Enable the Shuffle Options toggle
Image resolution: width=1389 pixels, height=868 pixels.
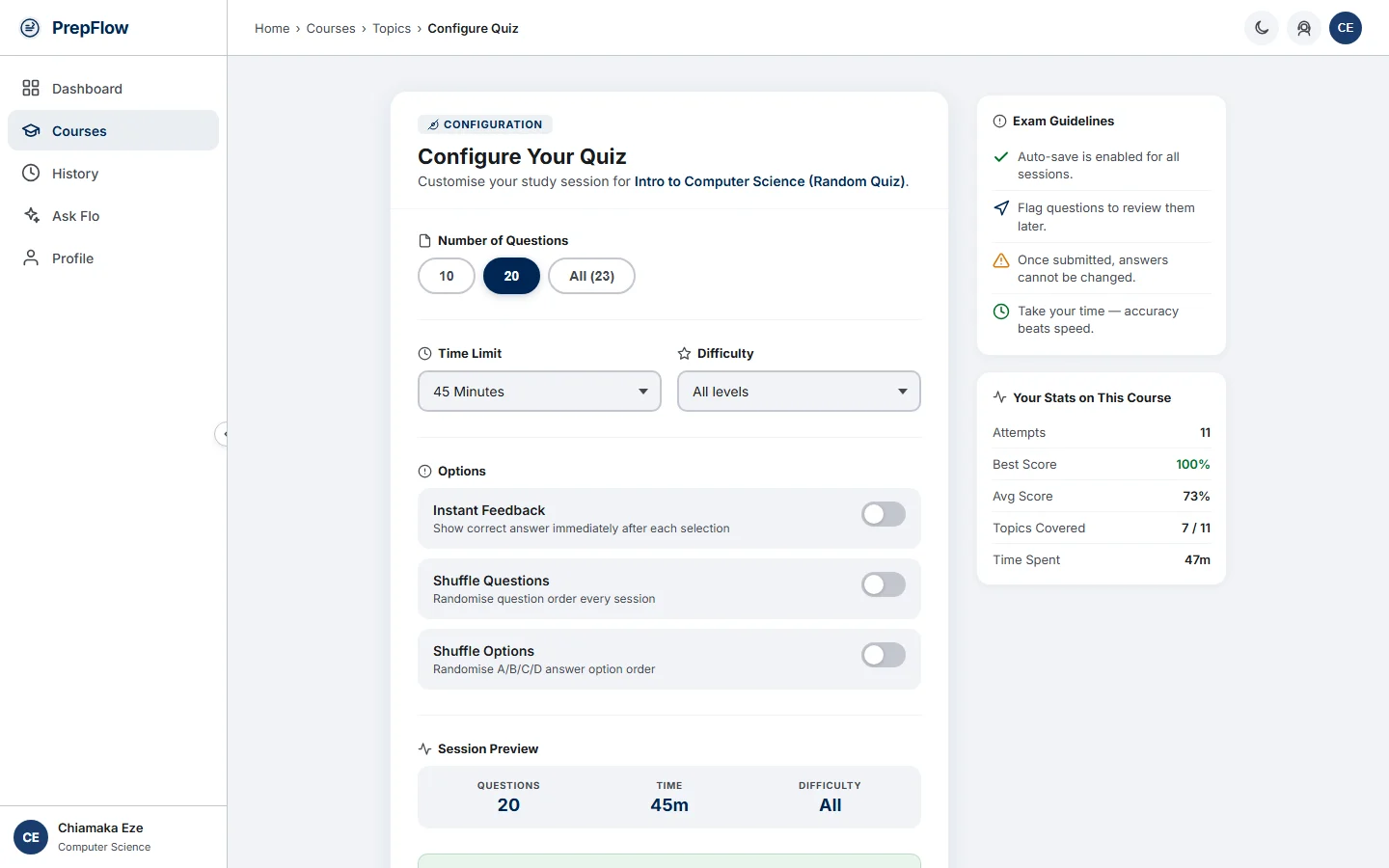pyautogui.click(x=884, y=655)
